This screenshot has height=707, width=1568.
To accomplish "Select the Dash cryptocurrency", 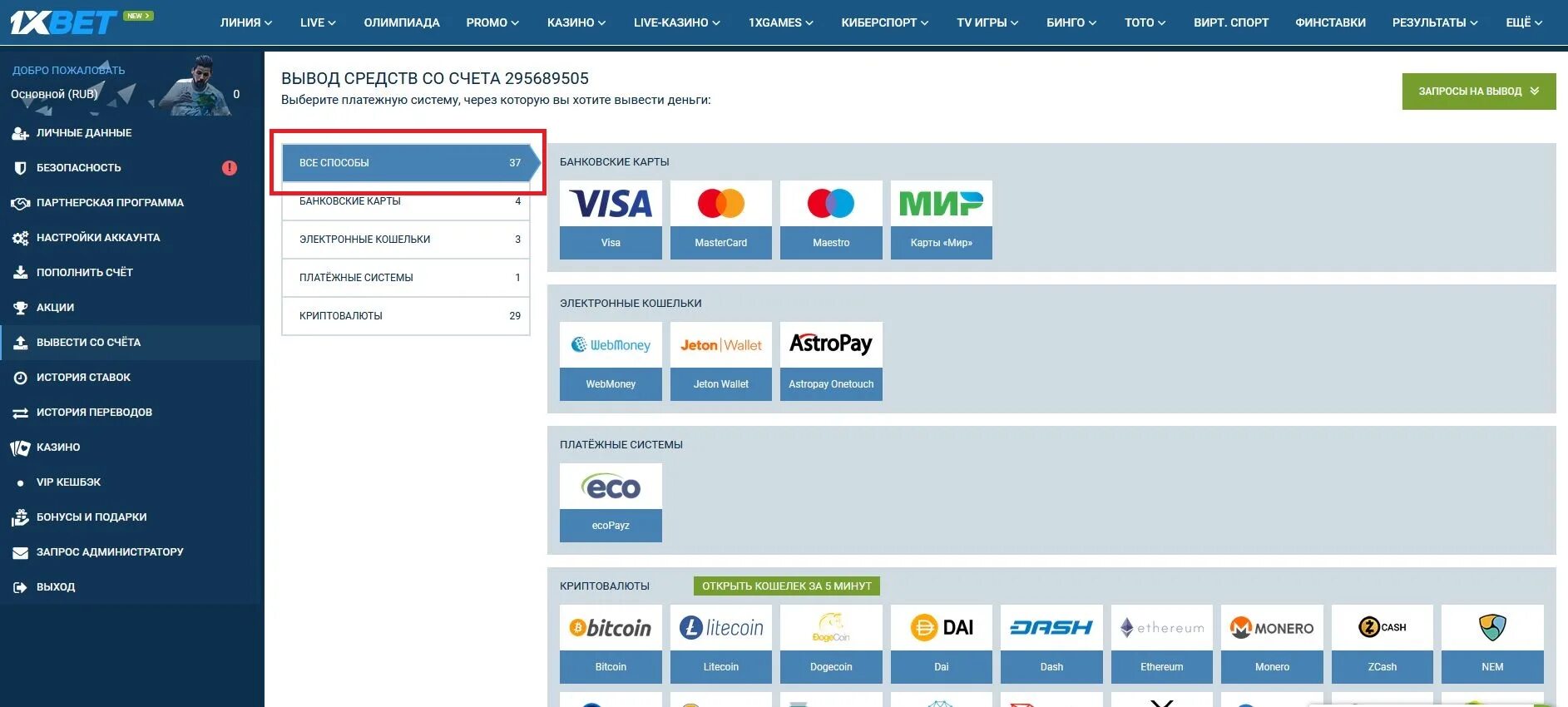I will 1051,644.
